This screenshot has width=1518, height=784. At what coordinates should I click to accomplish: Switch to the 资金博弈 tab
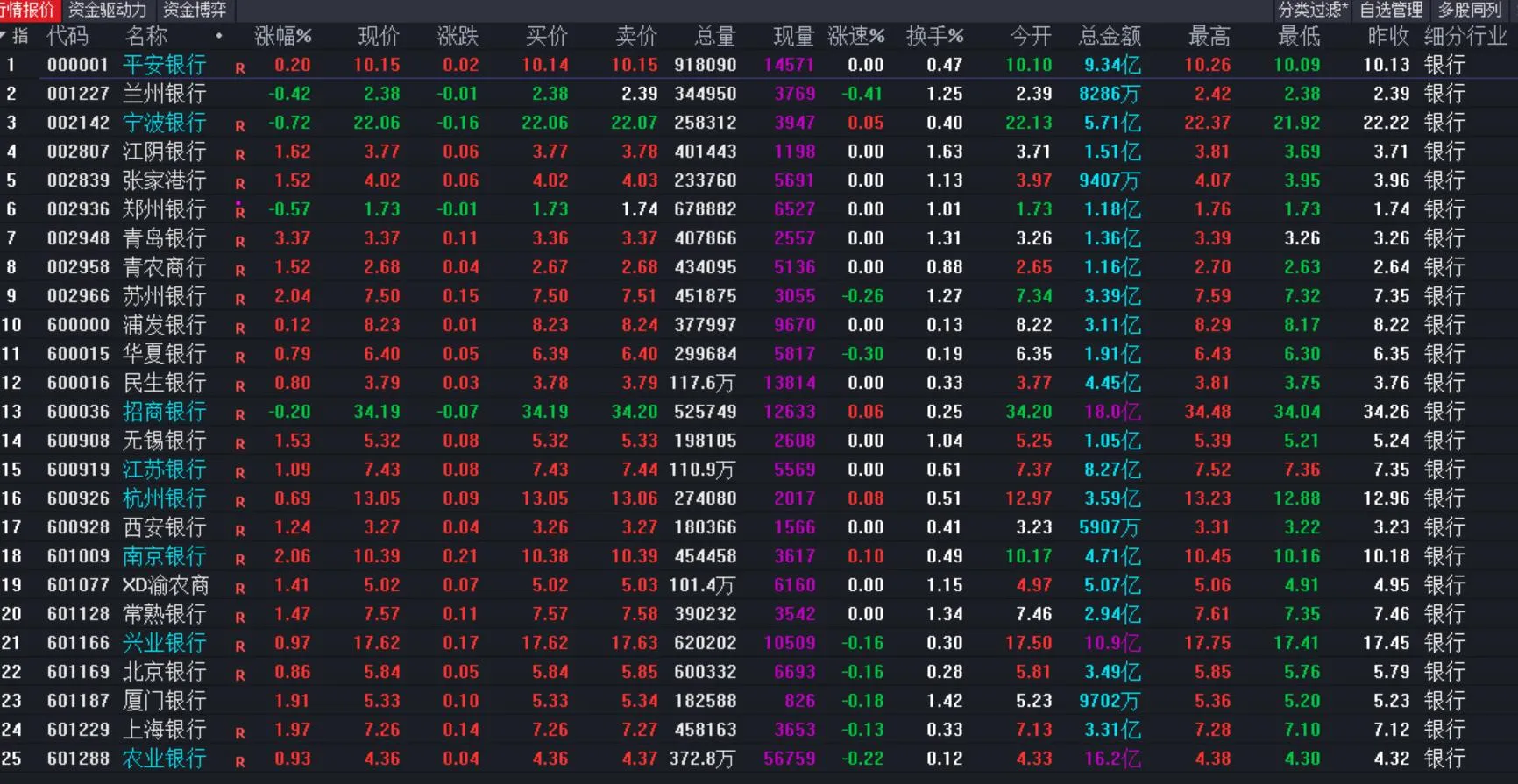195,10
